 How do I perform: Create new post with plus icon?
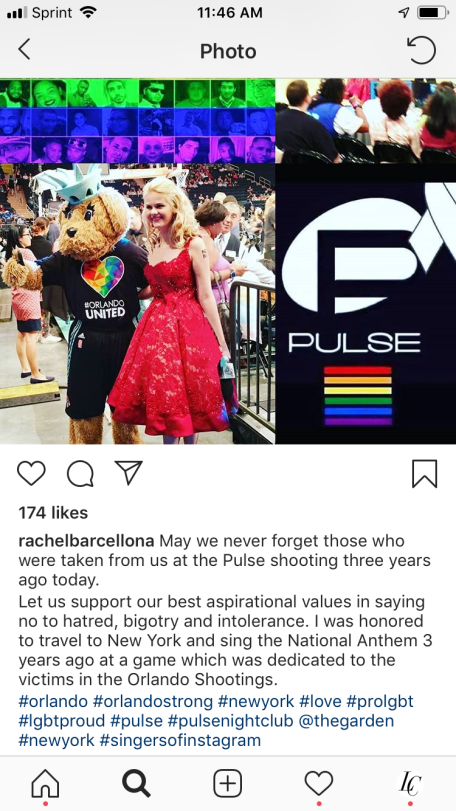point(227,784)
